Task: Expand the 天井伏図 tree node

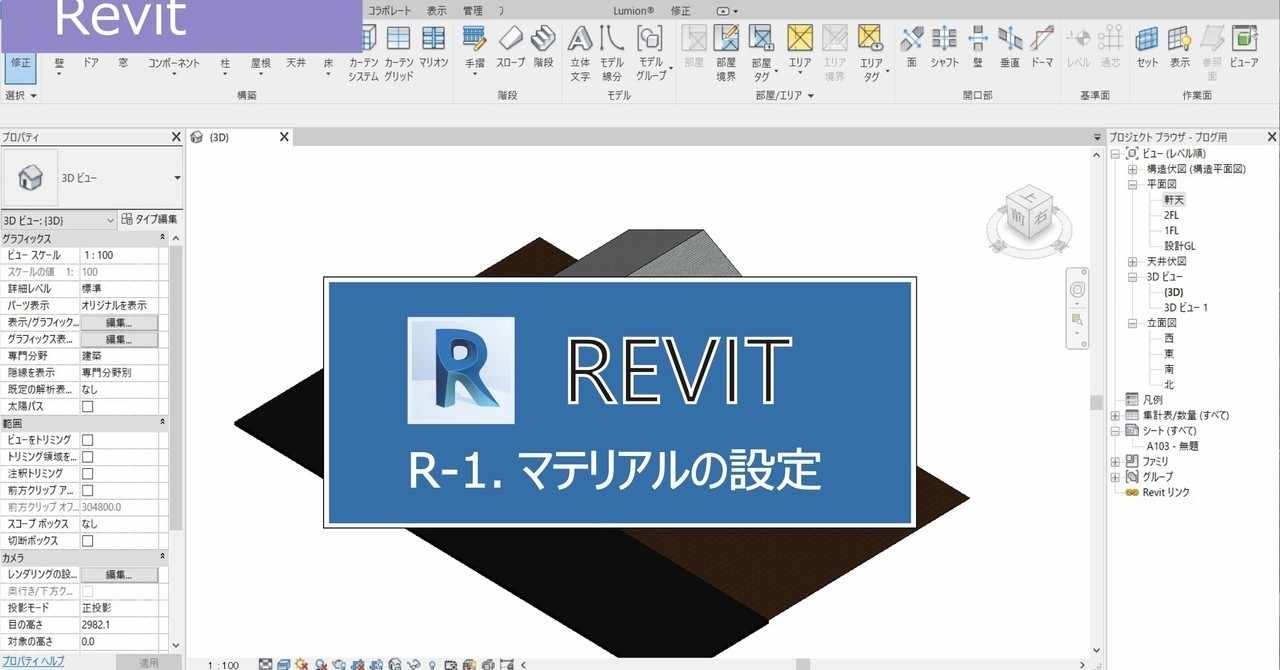Action: (1133, 262)
